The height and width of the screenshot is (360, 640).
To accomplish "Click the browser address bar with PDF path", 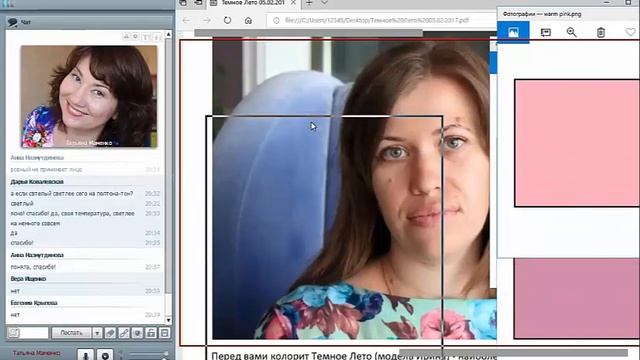I will coord(382,20).
